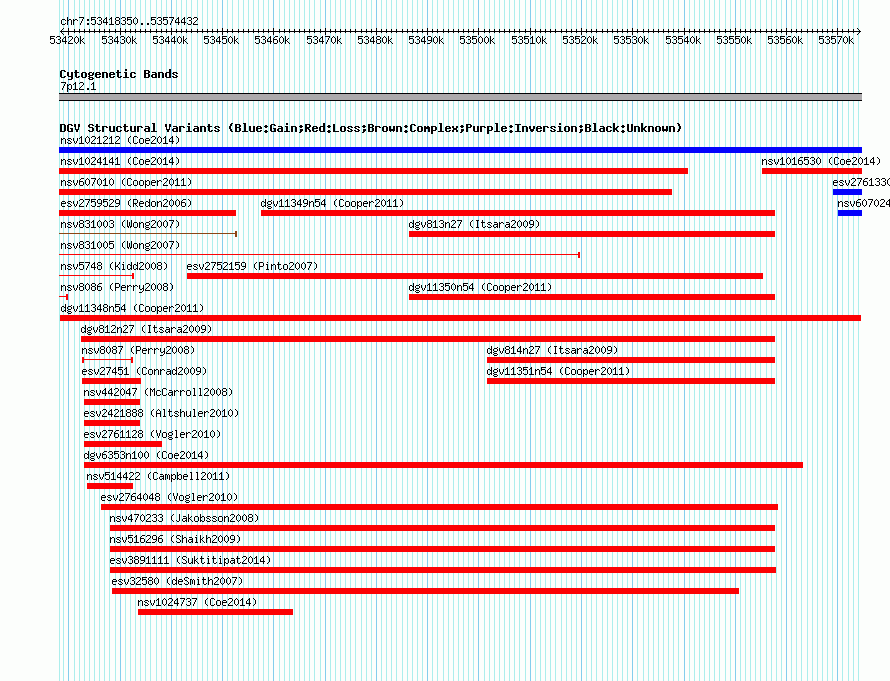Open dgv814n27 (Itsara2009) variant label
The height and width of the screenshot is (681, 890).
click(552, 350)
